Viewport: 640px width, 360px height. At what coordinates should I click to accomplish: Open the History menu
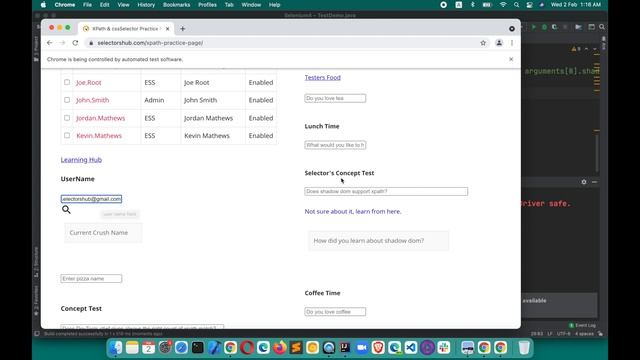point(146,5)
